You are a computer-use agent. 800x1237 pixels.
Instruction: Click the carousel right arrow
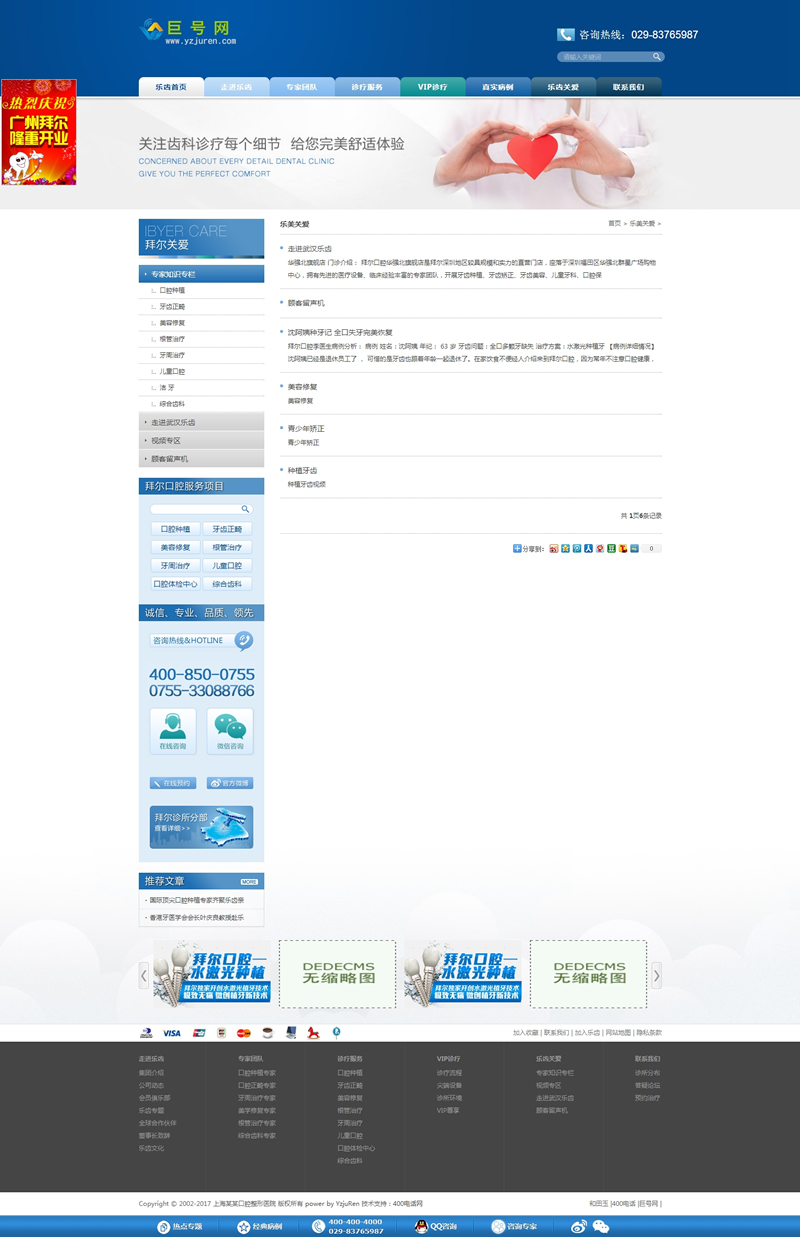click(656, 975)
